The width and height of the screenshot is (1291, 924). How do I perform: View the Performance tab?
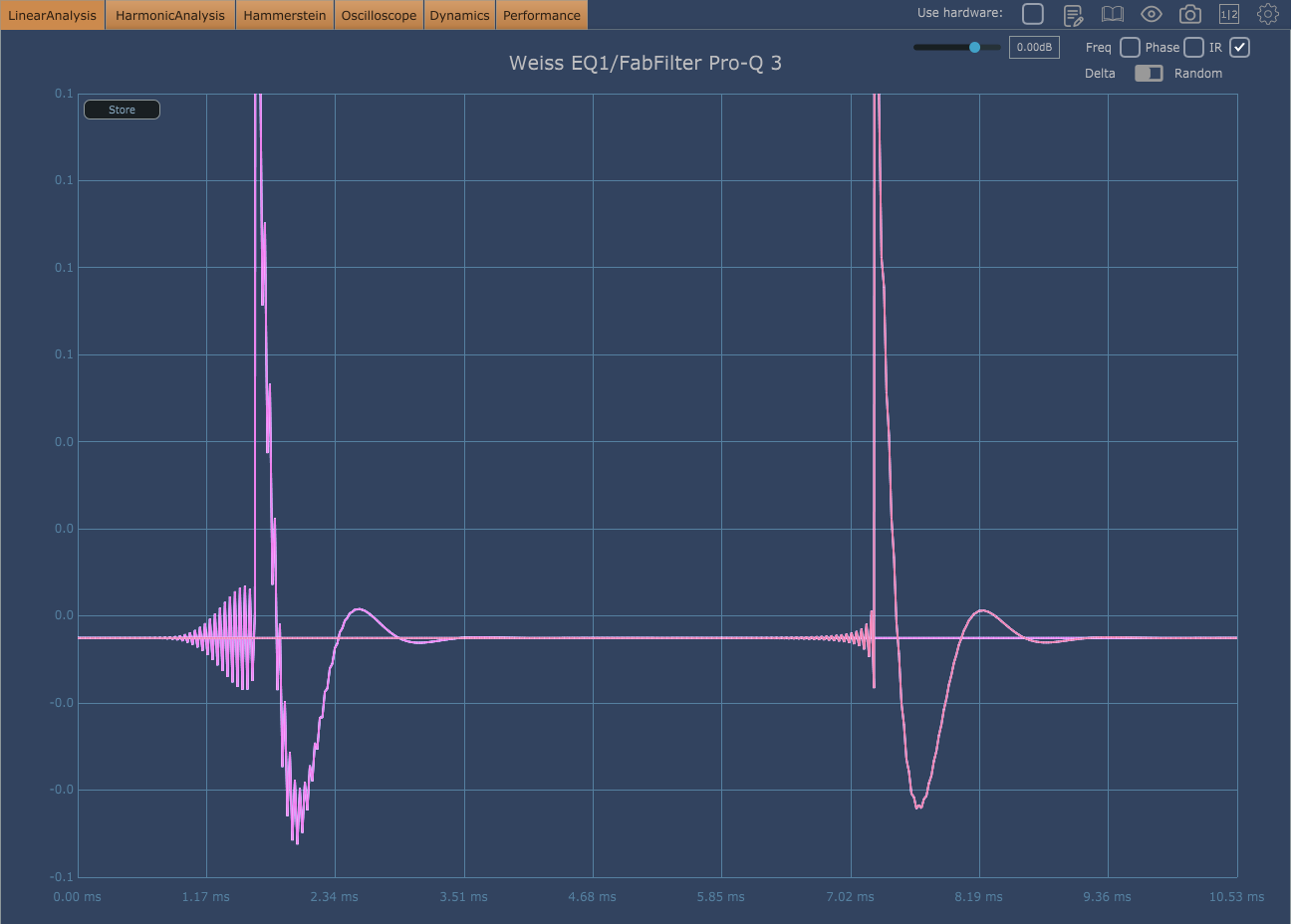[x=542, y=15]
